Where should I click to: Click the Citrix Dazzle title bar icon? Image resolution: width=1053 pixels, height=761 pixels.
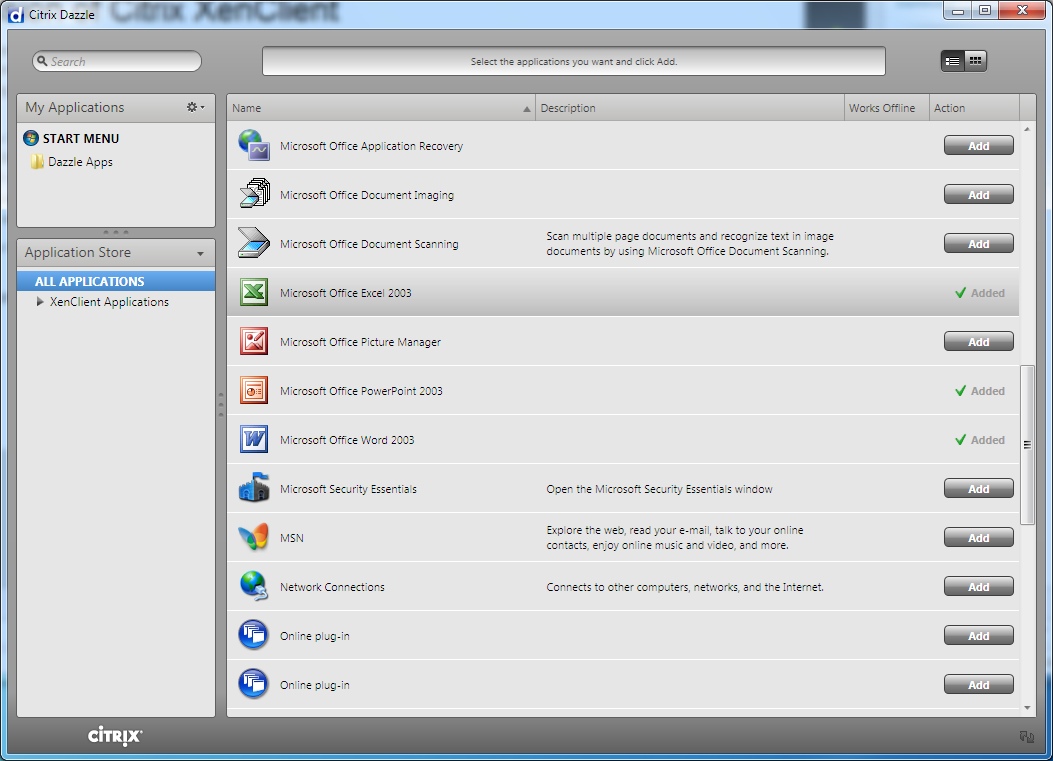pyautogui.click(x=15, y=14)
